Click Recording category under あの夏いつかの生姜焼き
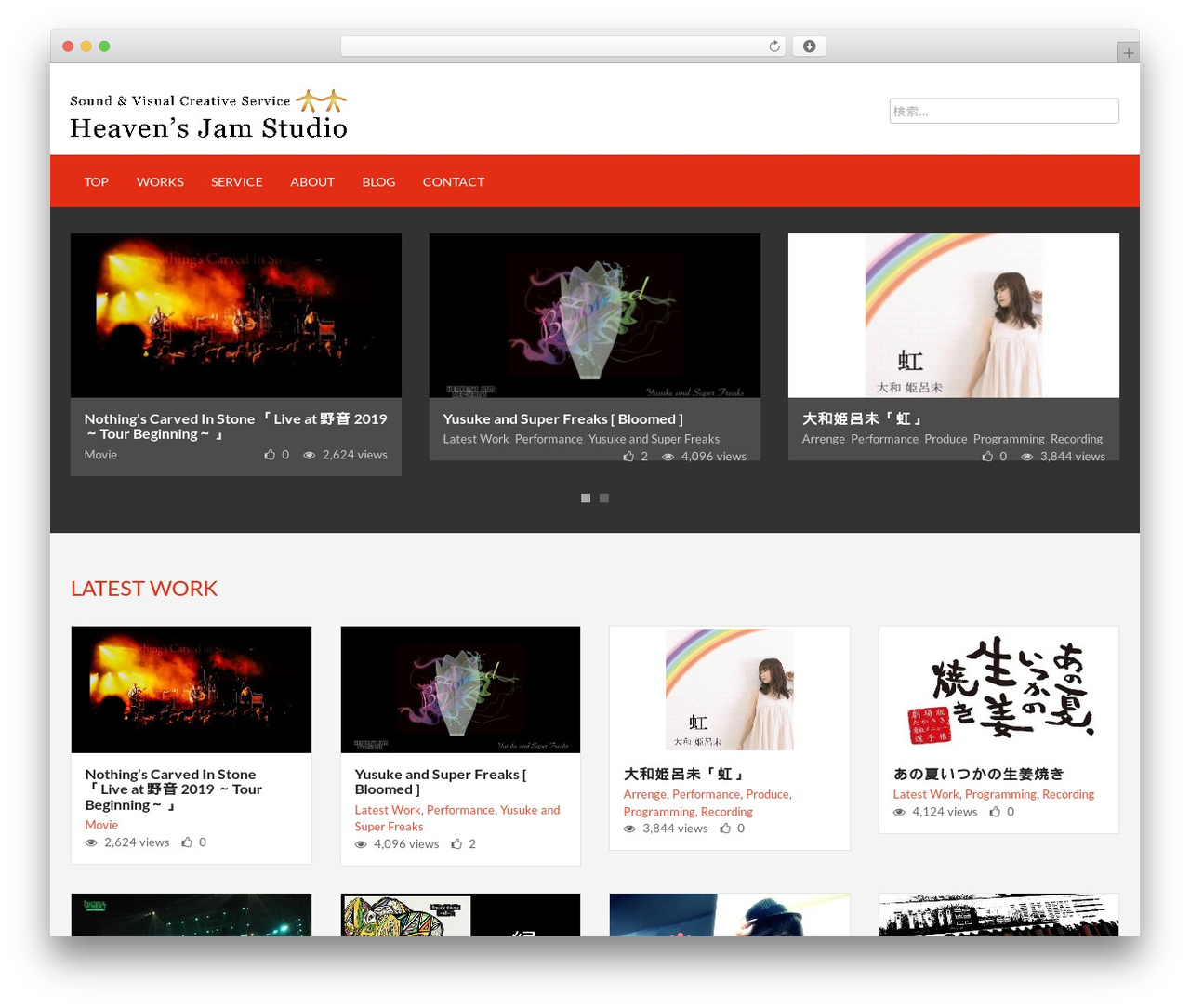The width and height of the screenshot is (1190, 1008). point(1068,794)
